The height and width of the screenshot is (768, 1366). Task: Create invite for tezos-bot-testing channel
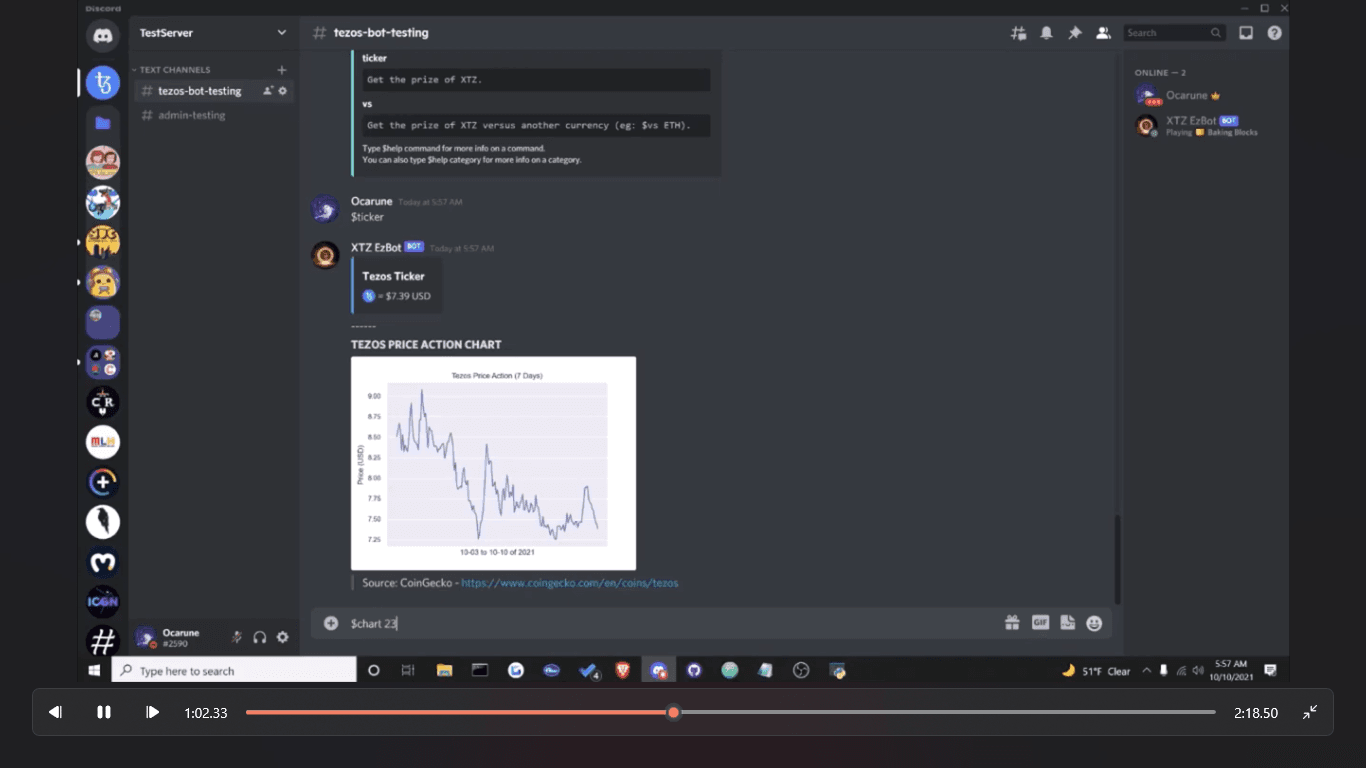268,91
